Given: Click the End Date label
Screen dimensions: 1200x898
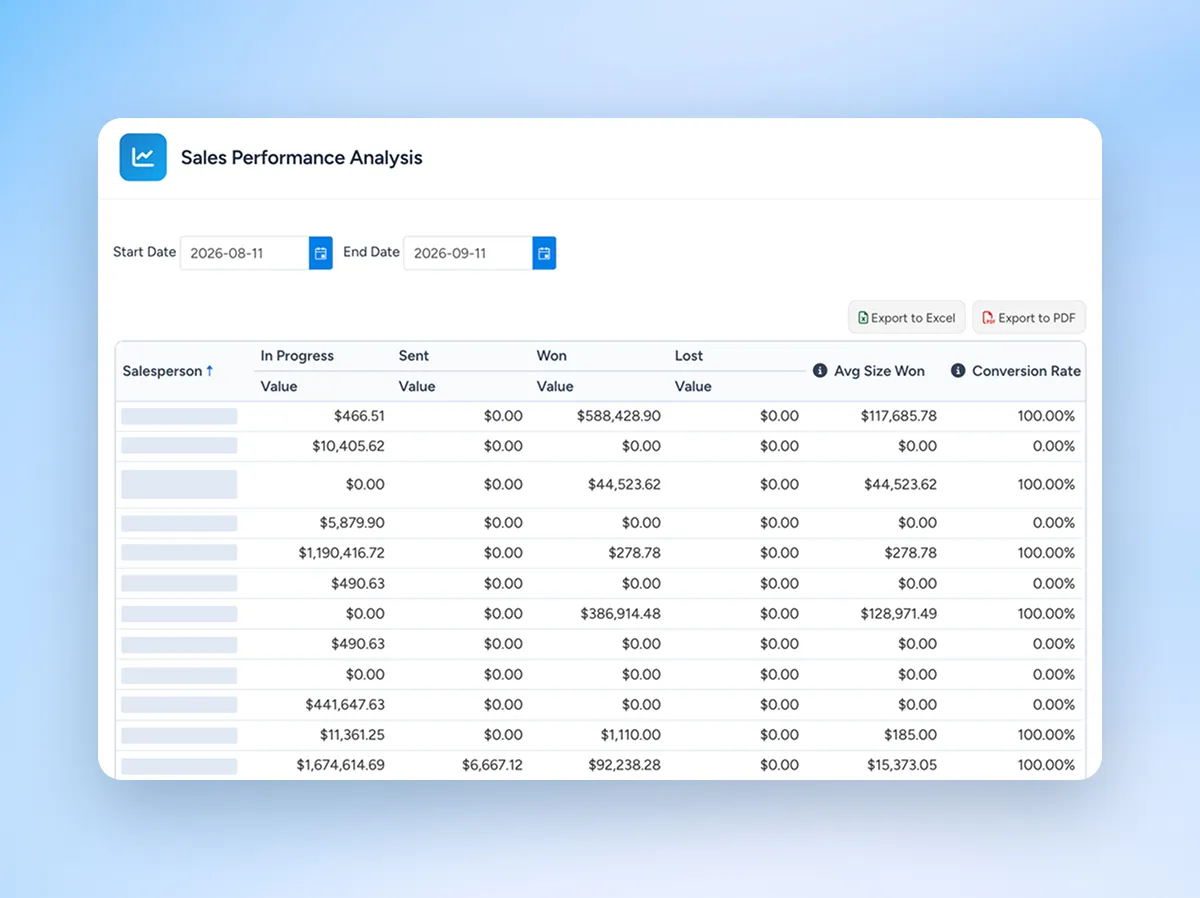Looking at the screenshot, I should tap(372, 252).
